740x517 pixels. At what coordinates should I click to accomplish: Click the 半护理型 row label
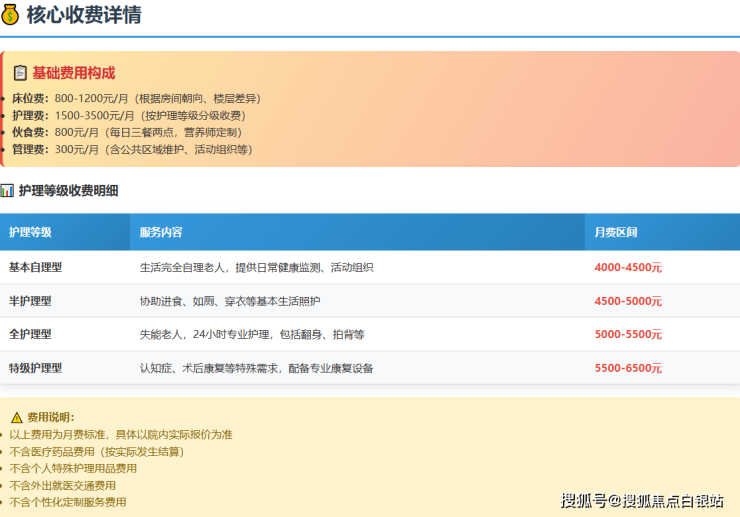30,301
